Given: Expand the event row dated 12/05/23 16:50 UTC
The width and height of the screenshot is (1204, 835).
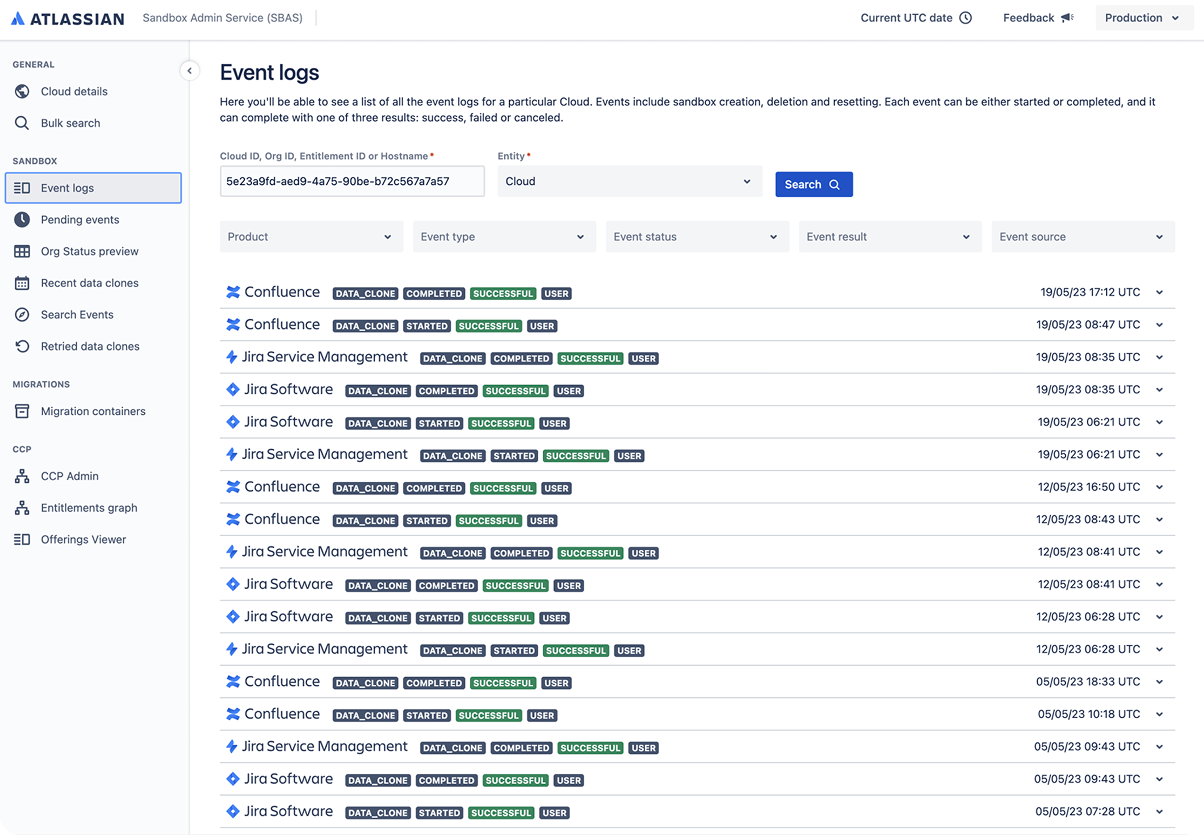Looking at the screenshot, I should click(1160, 487).
